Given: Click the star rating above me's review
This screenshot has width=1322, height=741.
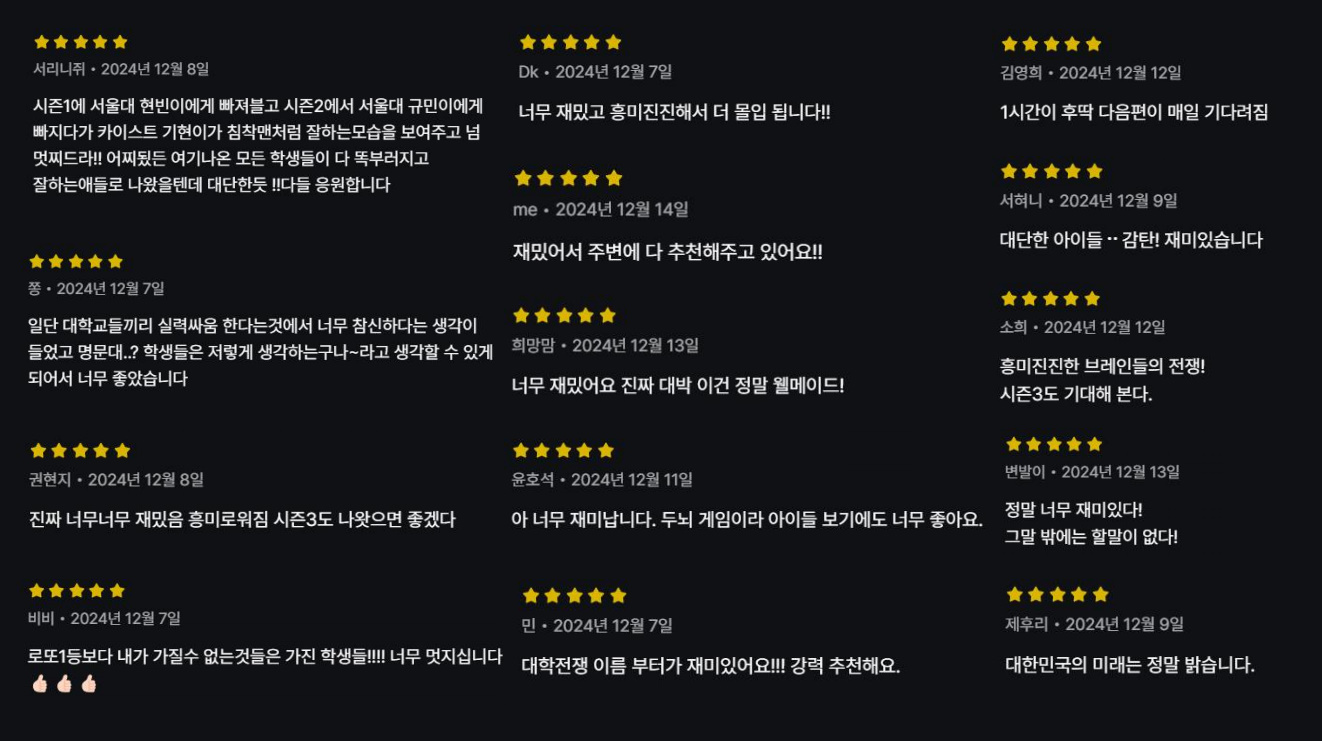Looking at the screenshot, I should [x=568, y=178].
